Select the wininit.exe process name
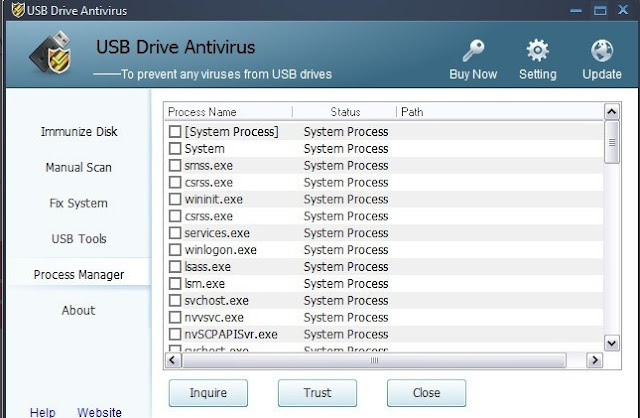The image size is (640, 418). [x=213, y=199]
